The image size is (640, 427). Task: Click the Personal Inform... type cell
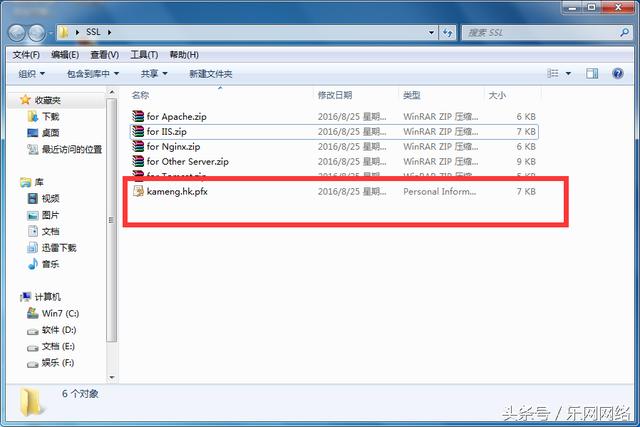[440, 191]
